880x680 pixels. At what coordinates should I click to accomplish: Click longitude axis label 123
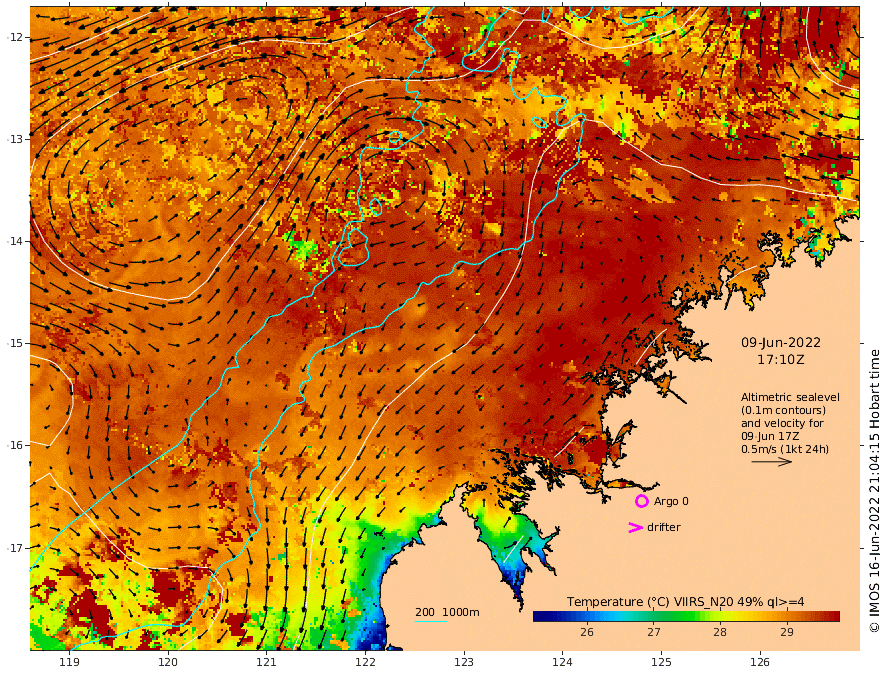pos(464,662)
